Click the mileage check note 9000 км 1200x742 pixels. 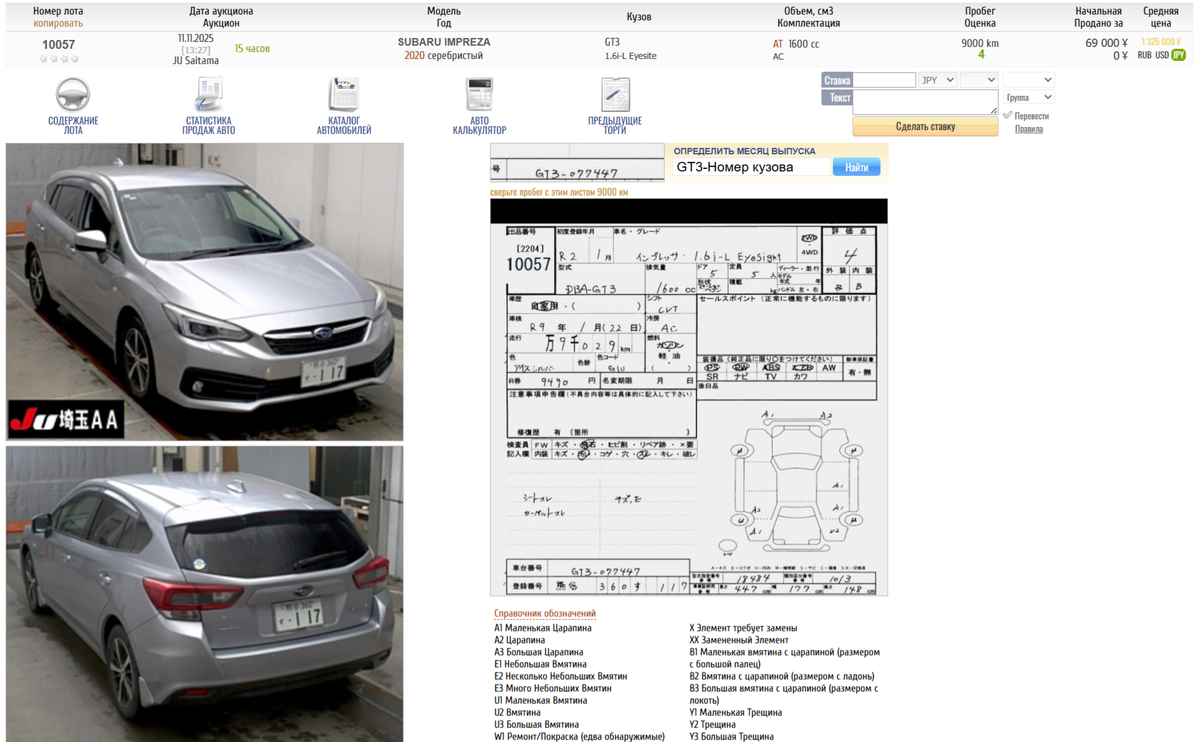(x=559, y=192)
